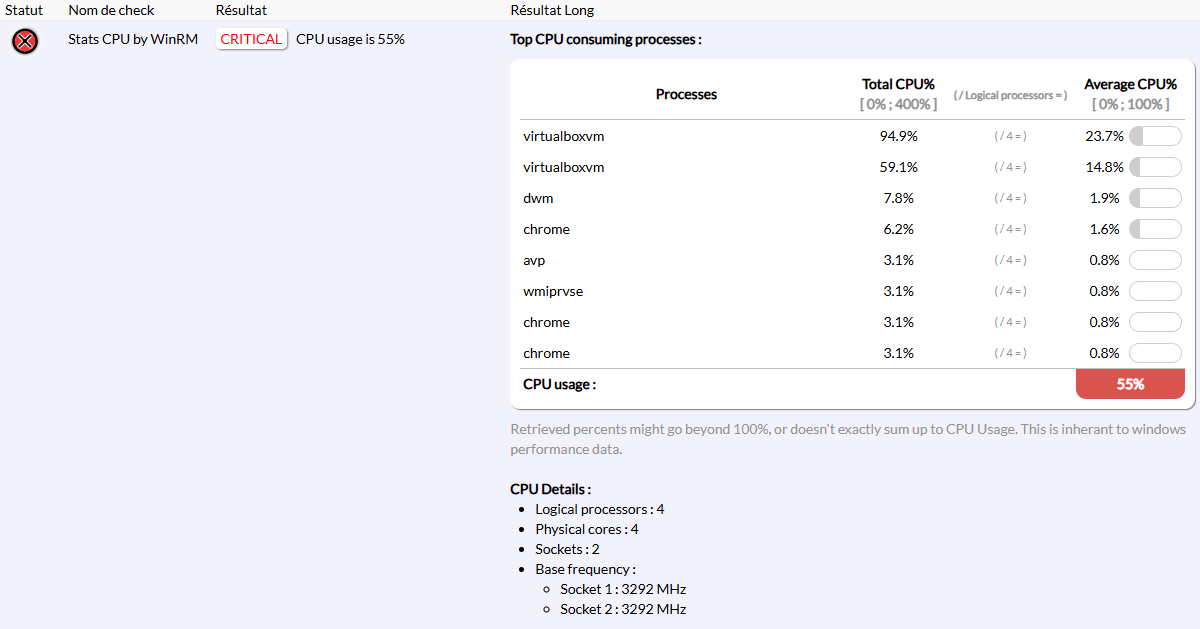Select the wmiprvse process name

(x=553, y=291)
